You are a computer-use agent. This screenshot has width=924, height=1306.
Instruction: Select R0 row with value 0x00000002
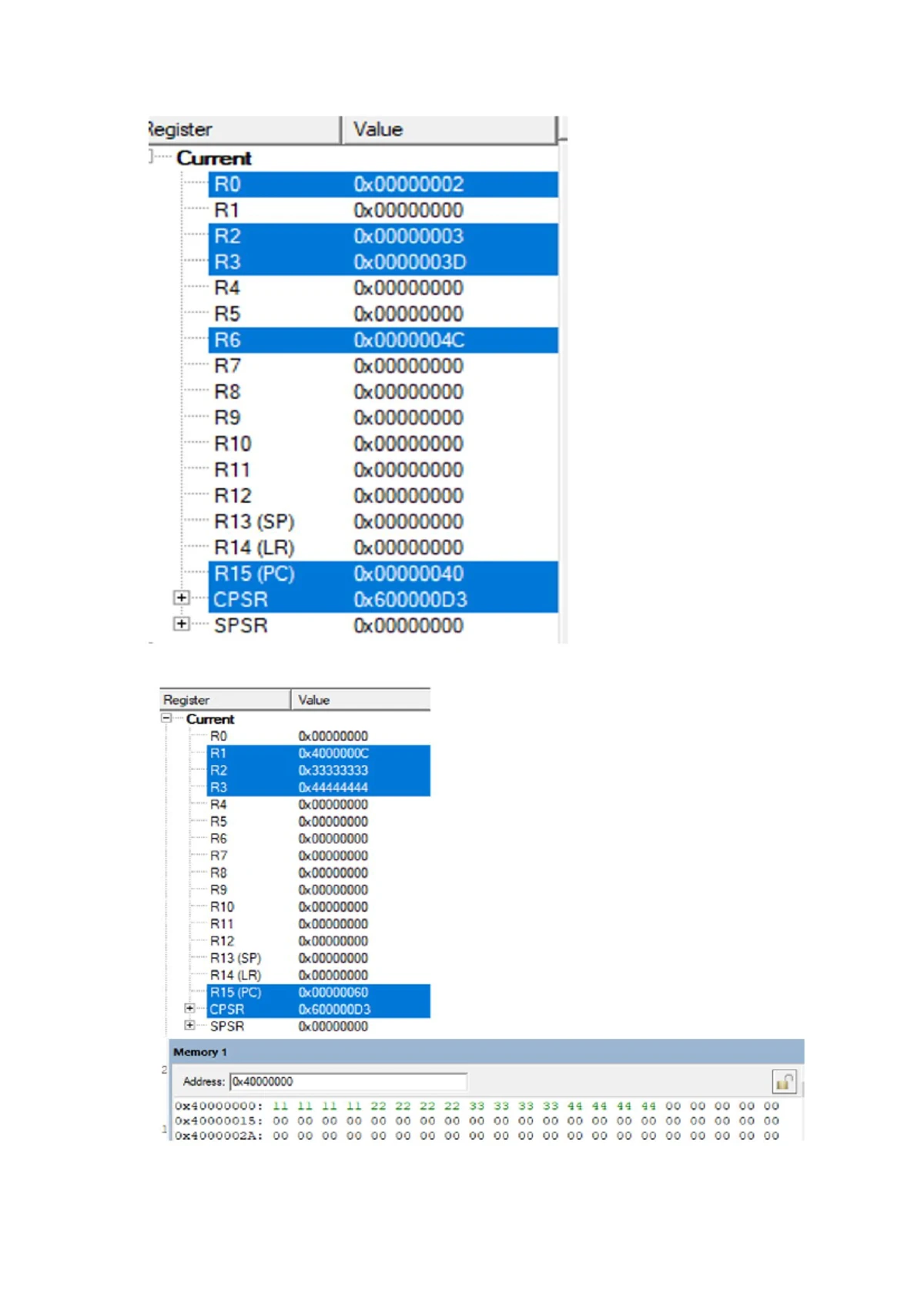(x=383, y=184)
